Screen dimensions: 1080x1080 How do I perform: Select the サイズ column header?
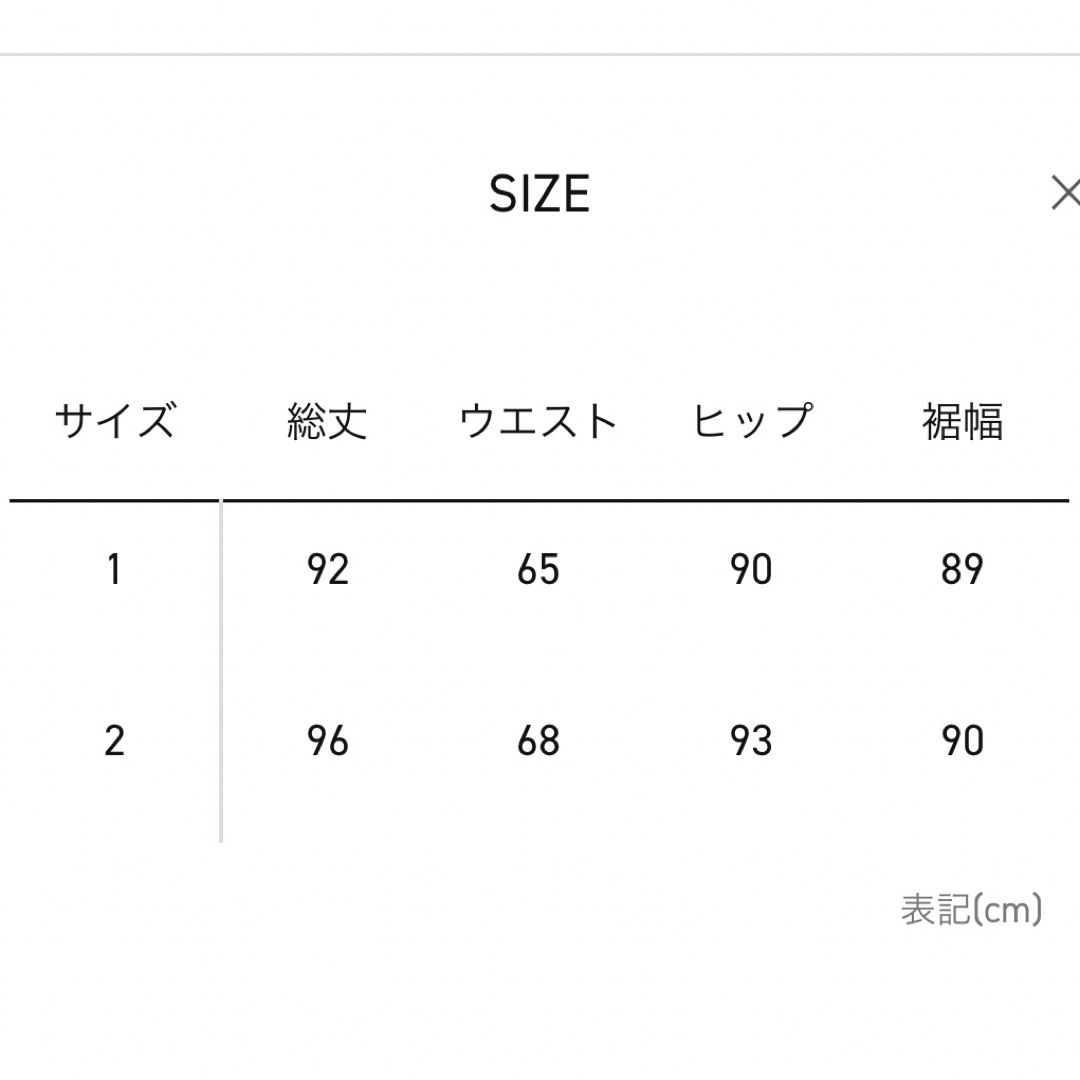click(x=115, y=420)
